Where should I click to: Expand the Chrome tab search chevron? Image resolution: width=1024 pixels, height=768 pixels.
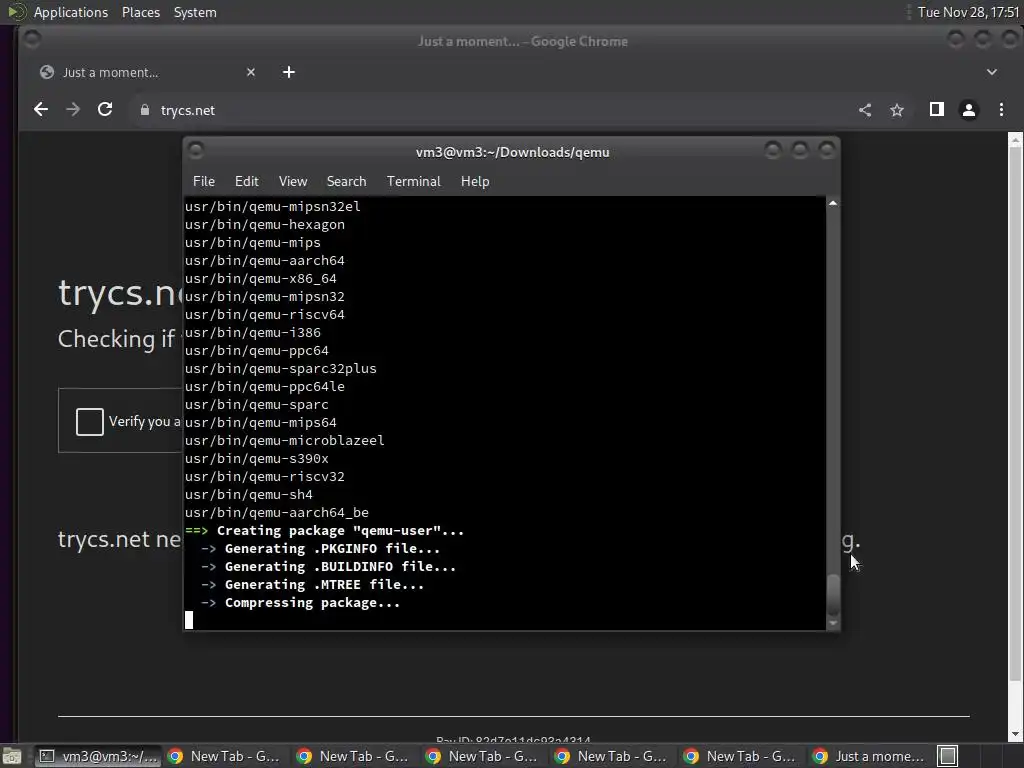pos(991,72)
